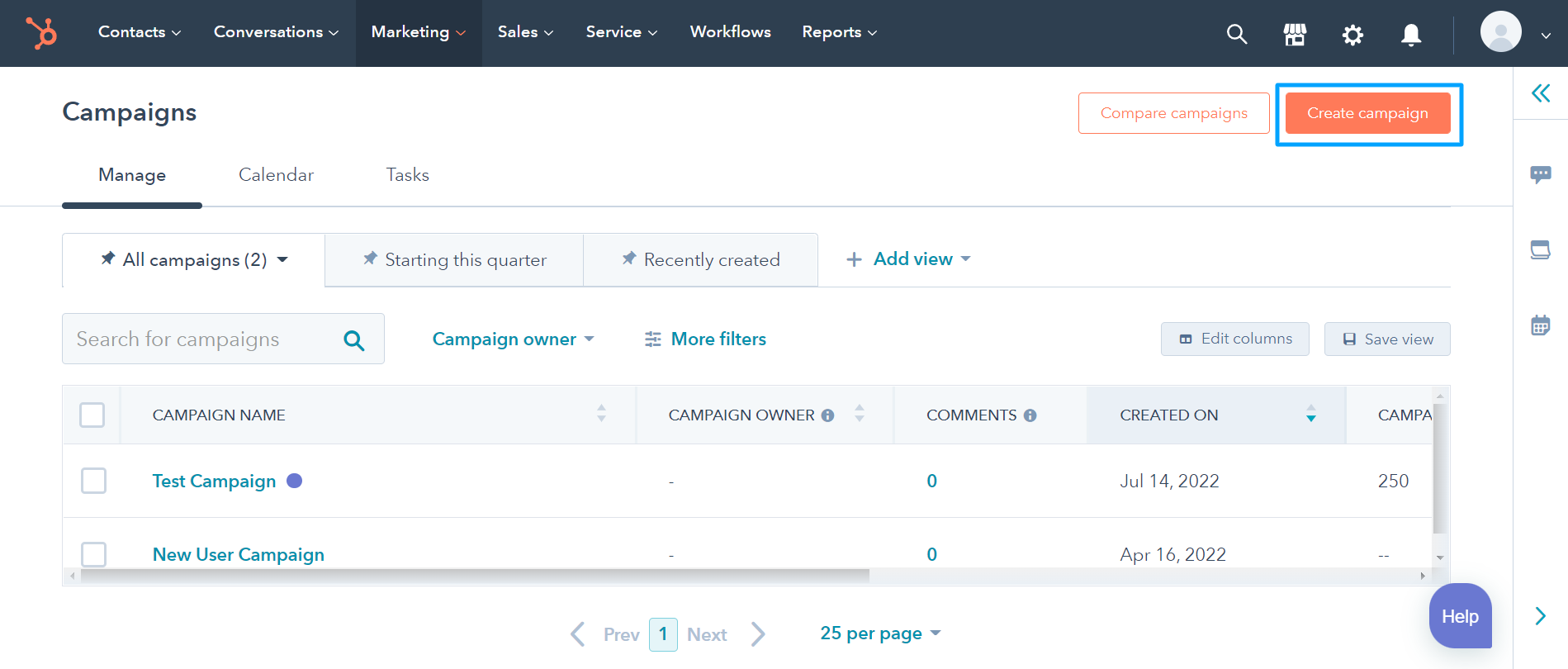1568x669 pixels.
Task: Click Campaign Owner info icon
Action: pos(827,415)
